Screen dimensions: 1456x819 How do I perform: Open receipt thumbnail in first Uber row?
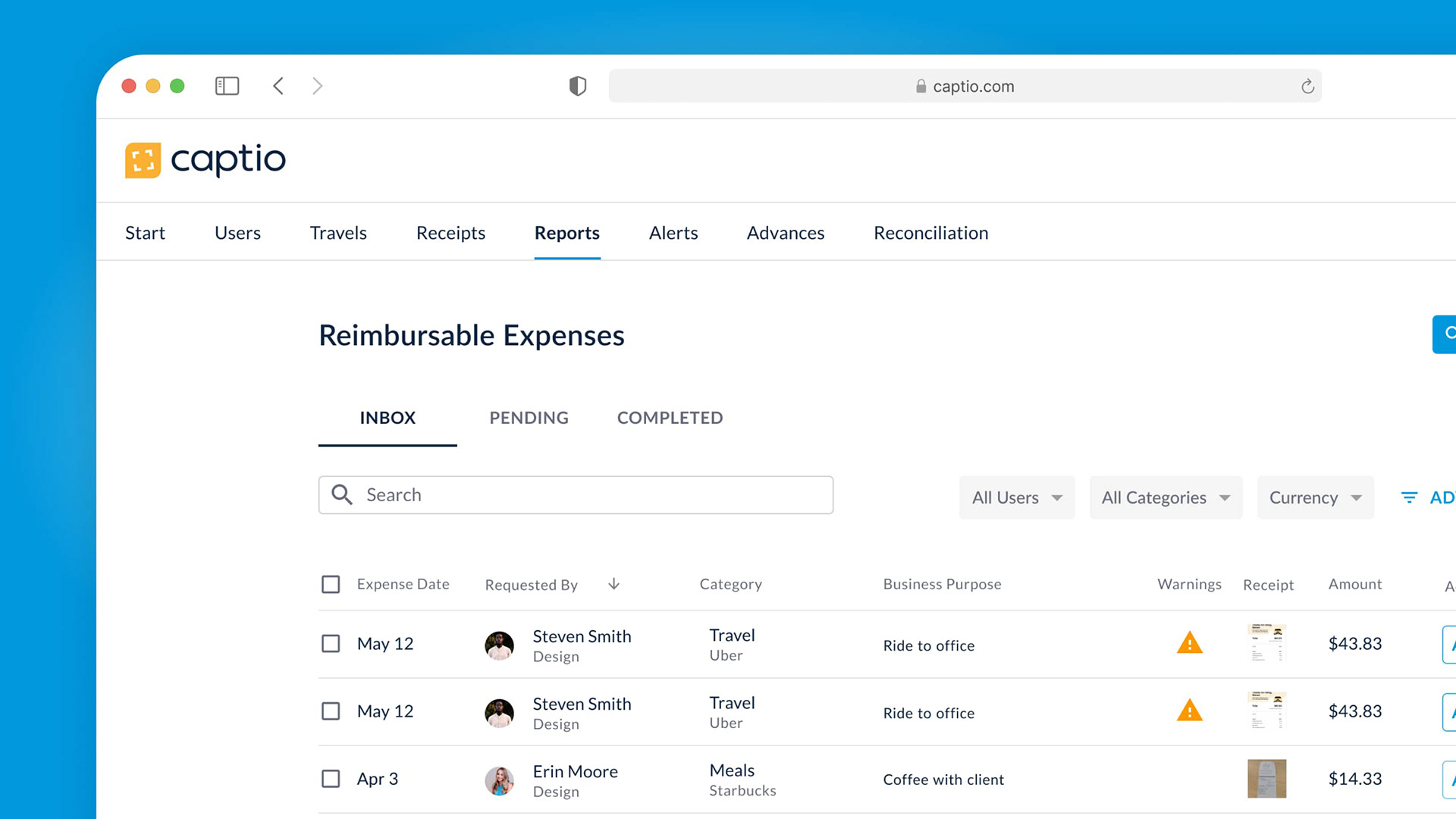(x=1266, y=643)
